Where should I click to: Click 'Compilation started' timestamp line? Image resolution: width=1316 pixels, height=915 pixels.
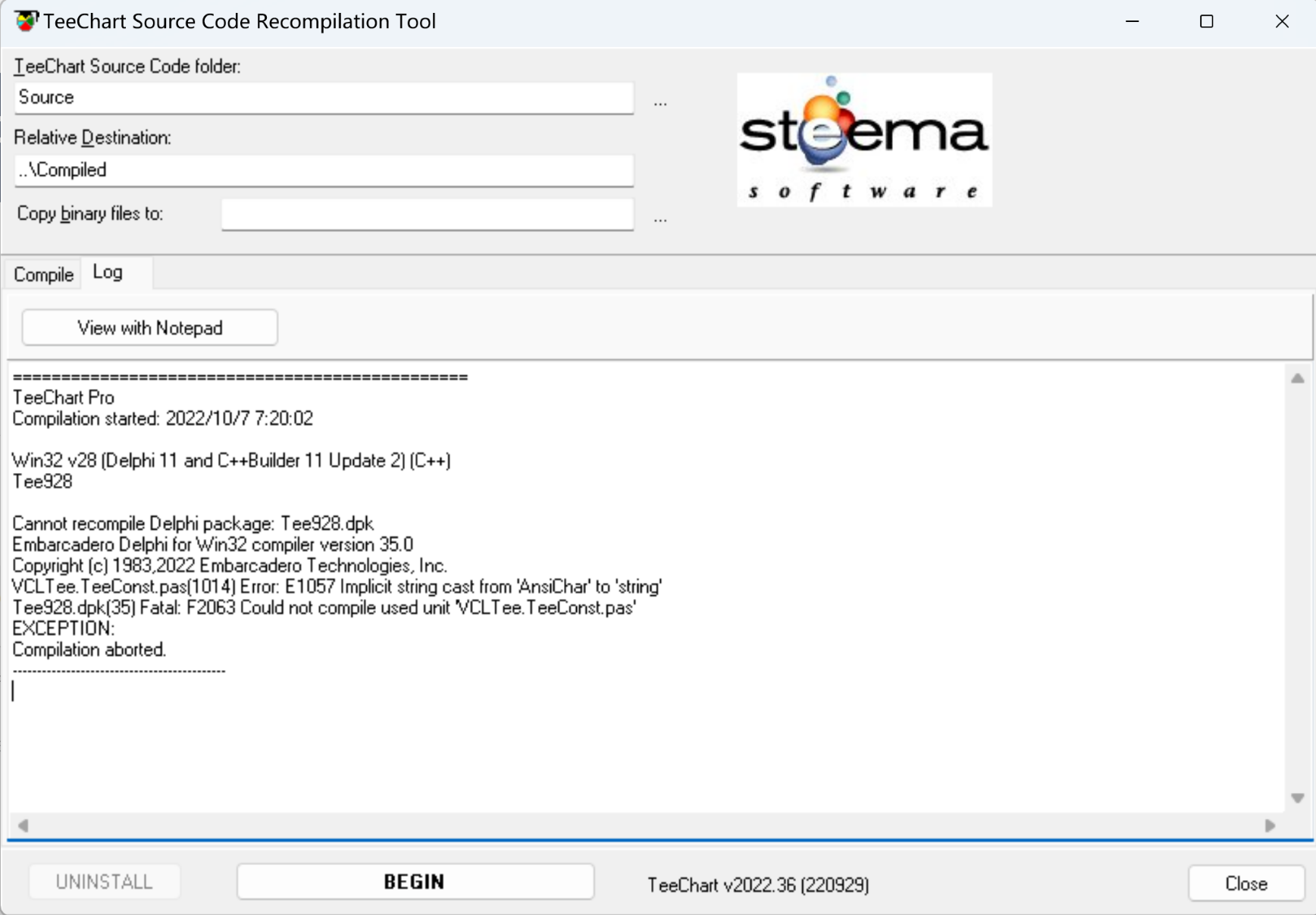162,418
